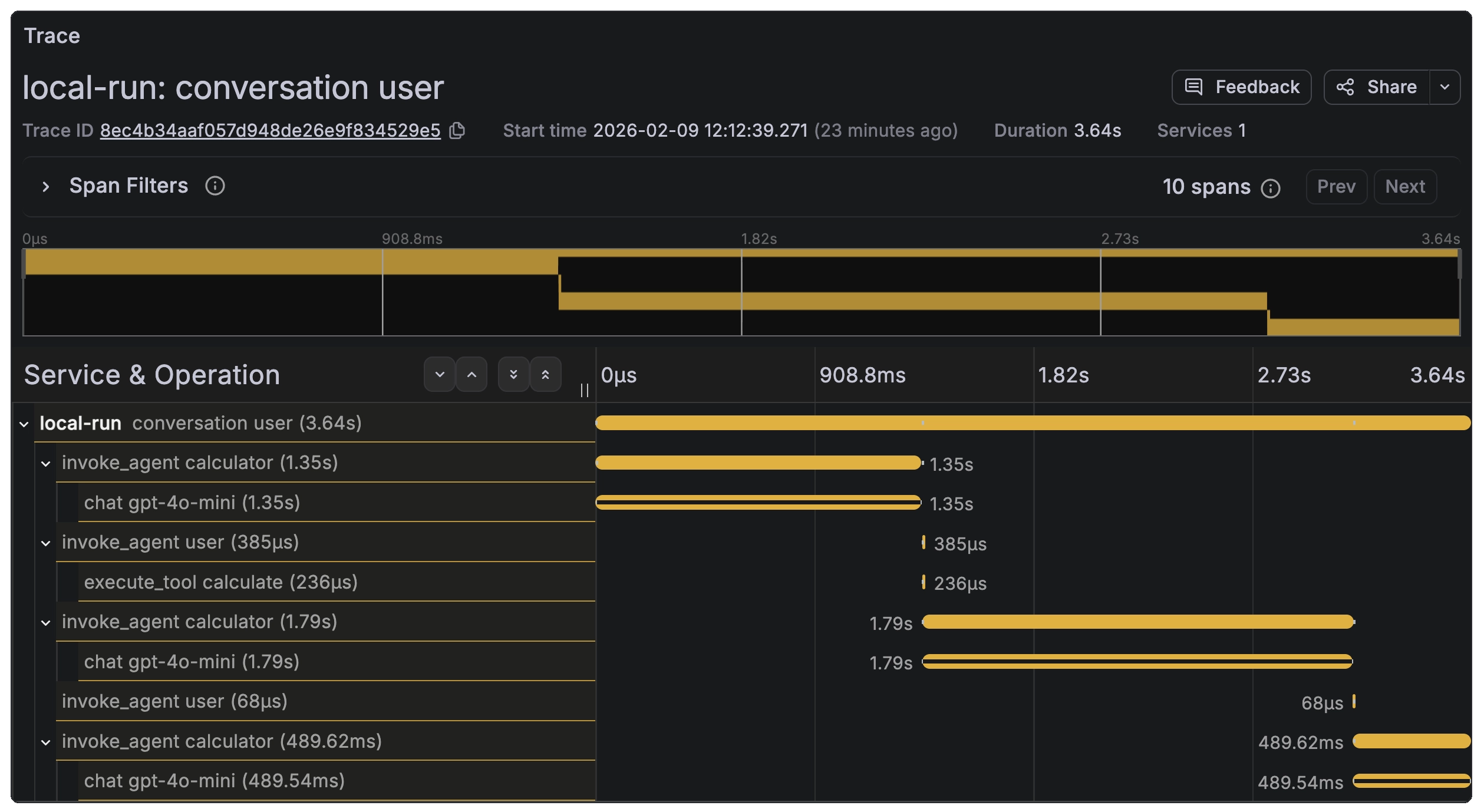Click the minimap right range handle
1484x812 pixels.
click(x=1459, y=263)
